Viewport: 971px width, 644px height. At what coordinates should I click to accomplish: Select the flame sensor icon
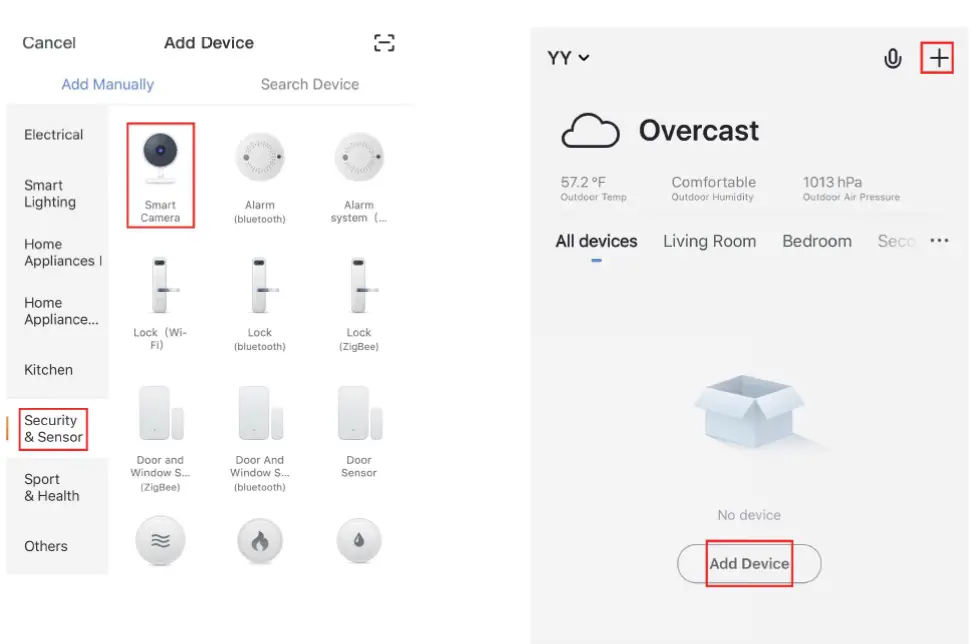point(259,541)
